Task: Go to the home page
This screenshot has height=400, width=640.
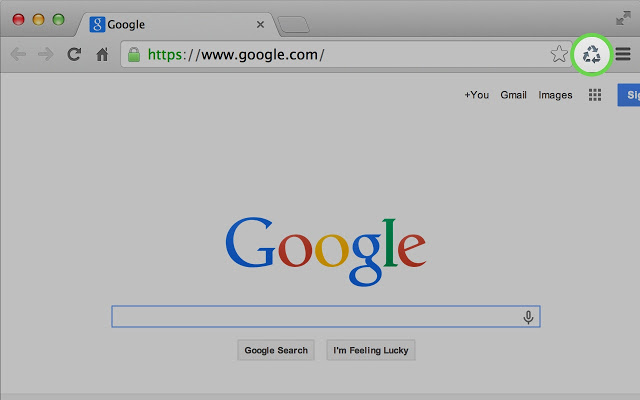Action: click(102, 54)
